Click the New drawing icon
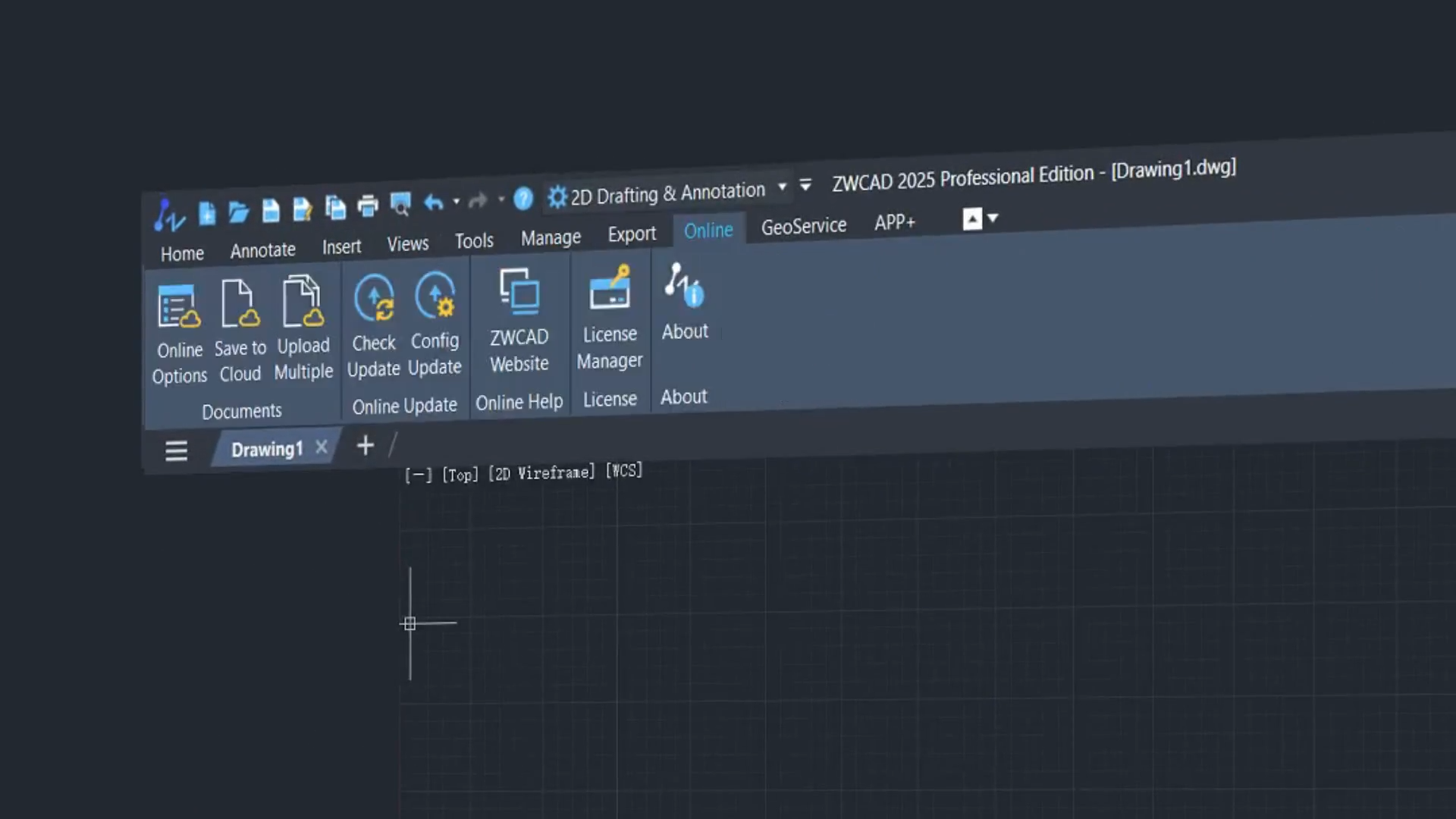 (207, 213)
